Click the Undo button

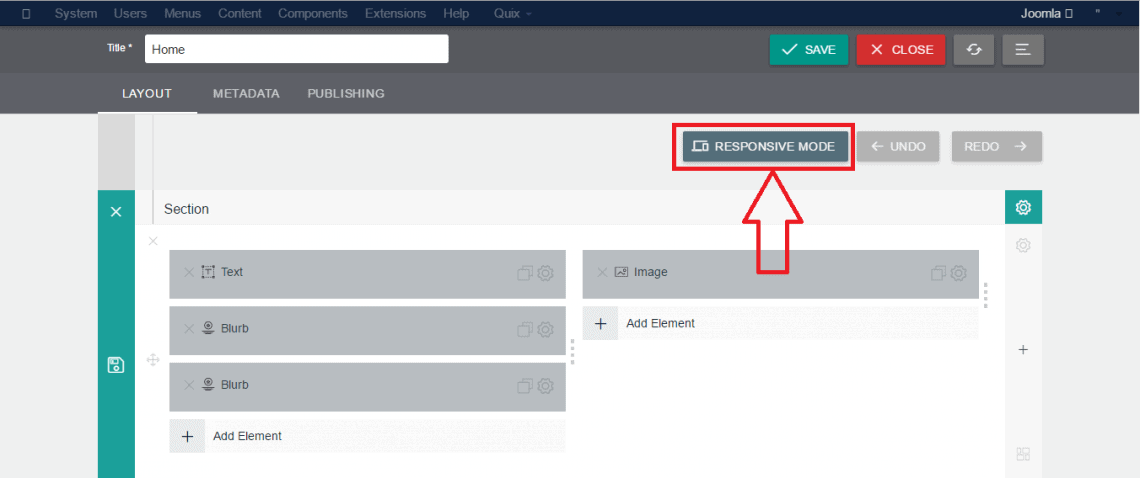898,146
